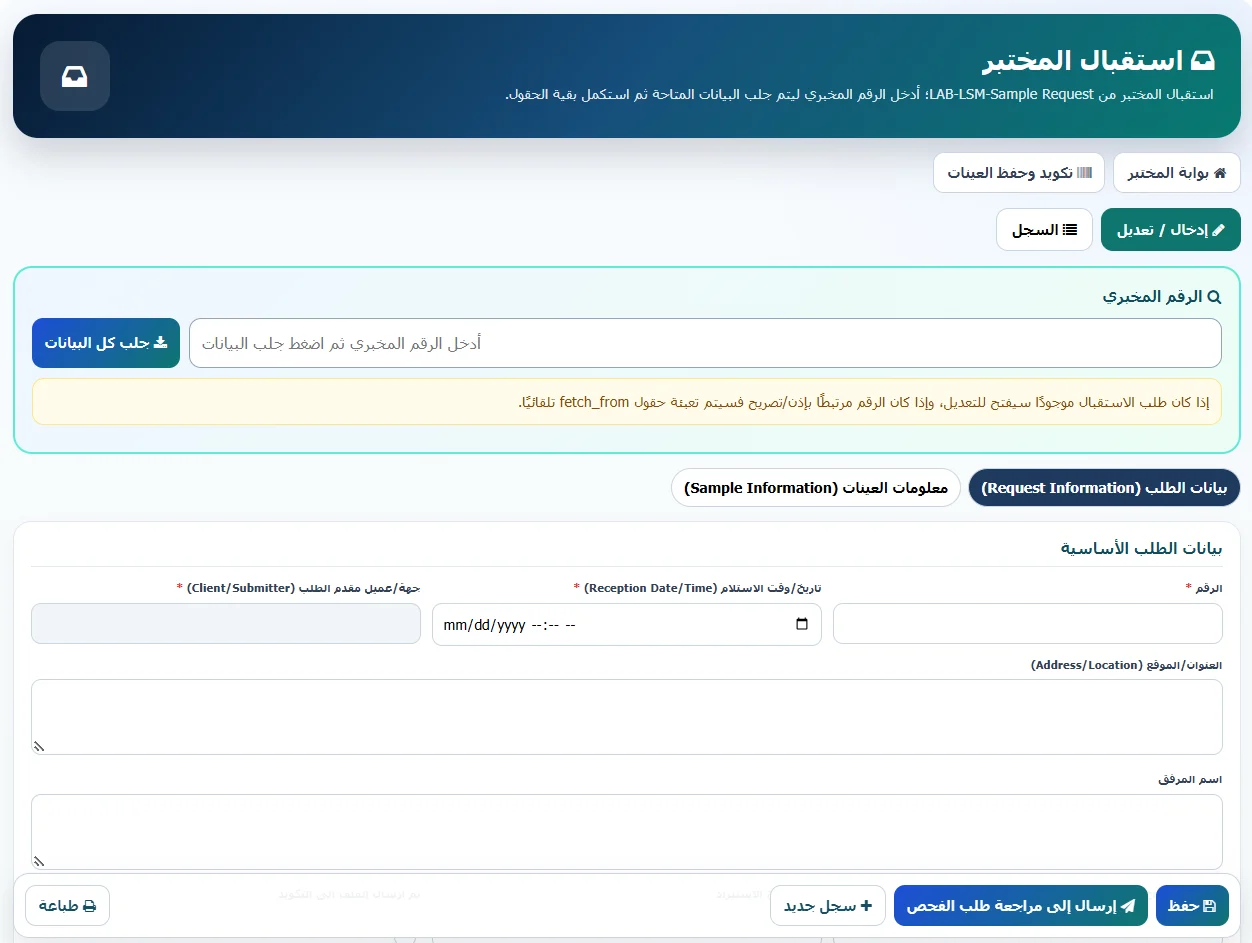
Task: Click جلب كل البيانات fetch button
Action: coord(106,343)
